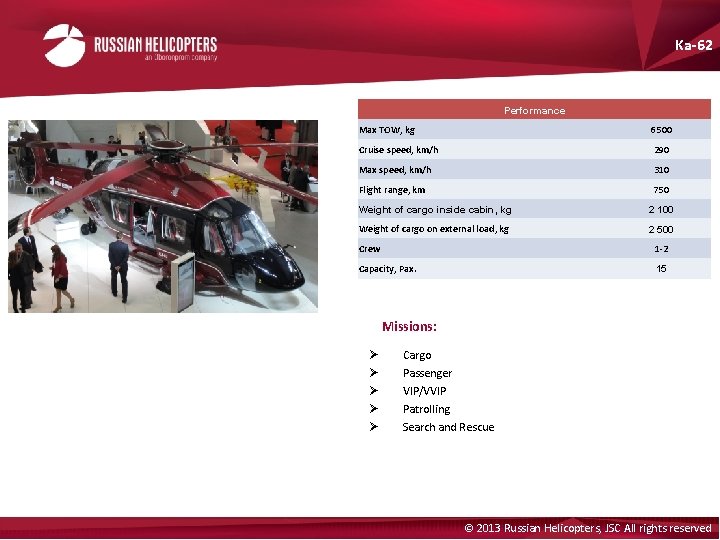Click 'Weight of cargo inside cabin, kg'

click(435, 210)
